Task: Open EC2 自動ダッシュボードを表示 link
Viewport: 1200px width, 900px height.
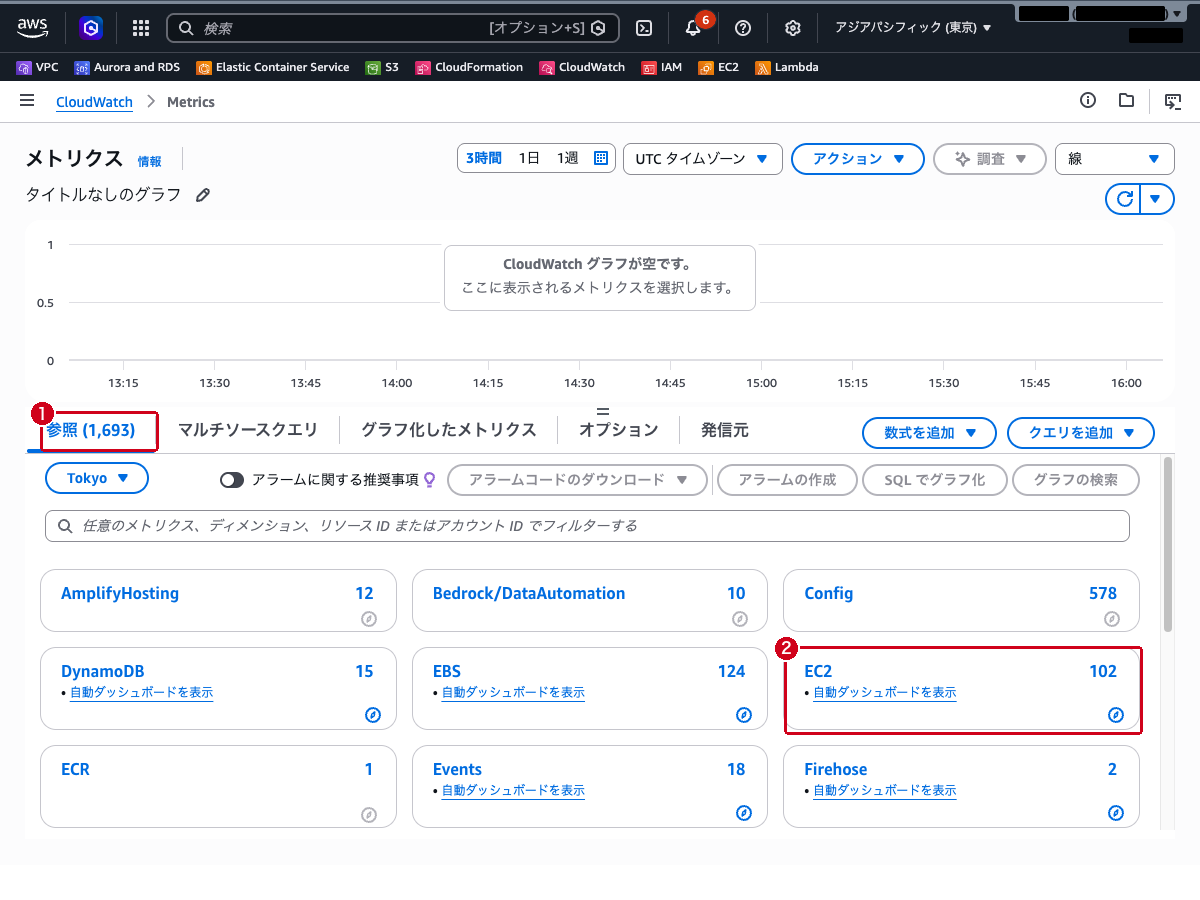Action: click(885, 692)
